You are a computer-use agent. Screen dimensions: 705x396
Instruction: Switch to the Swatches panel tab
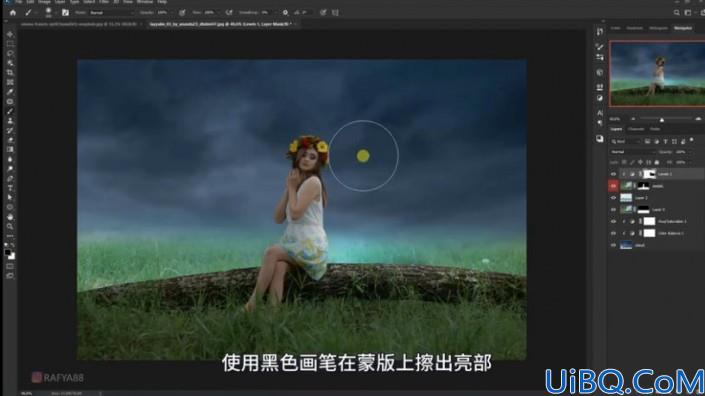tap(634, 28)
